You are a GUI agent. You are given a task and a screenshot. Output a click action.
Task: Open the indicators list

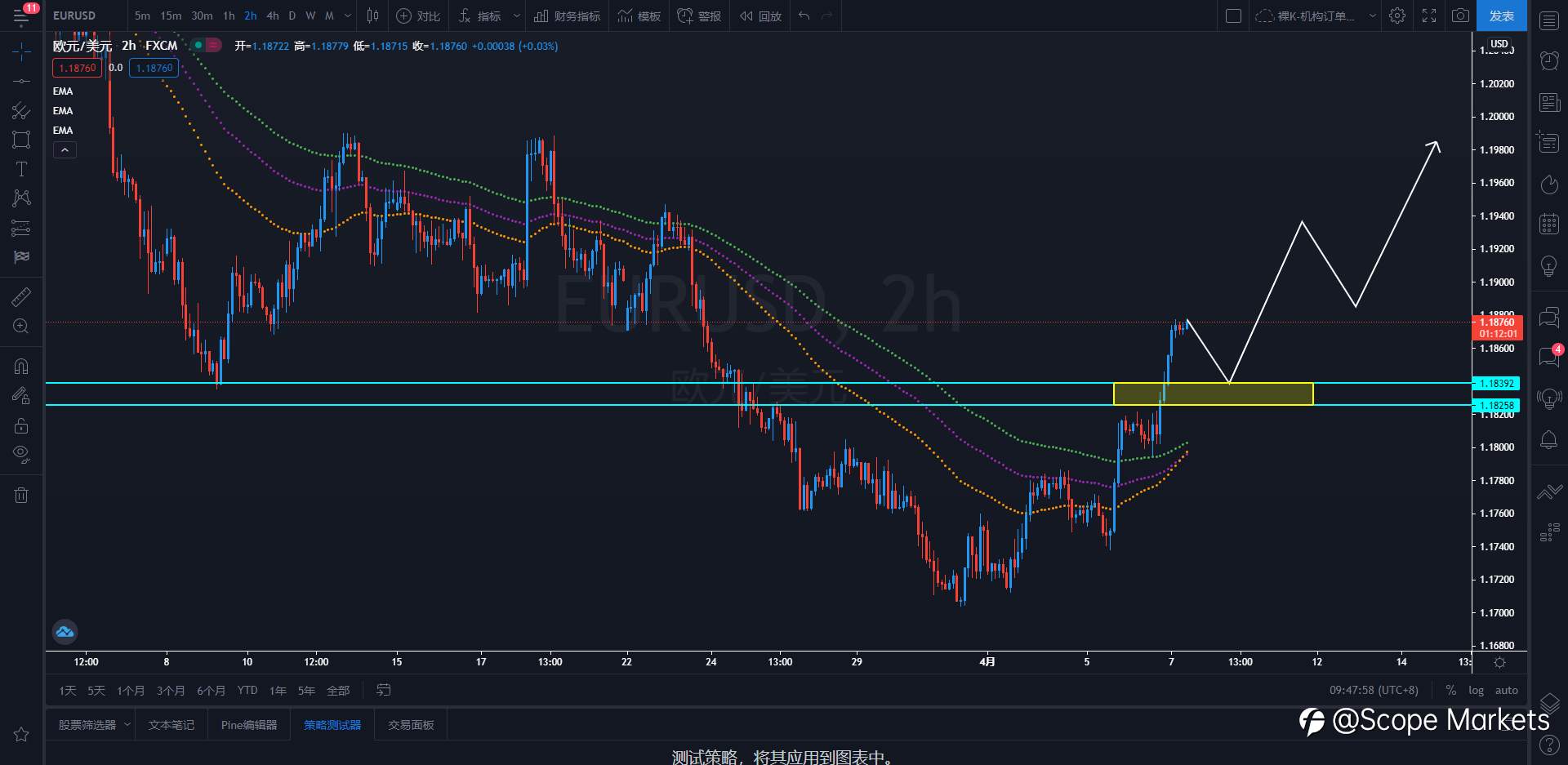(480, 16)
